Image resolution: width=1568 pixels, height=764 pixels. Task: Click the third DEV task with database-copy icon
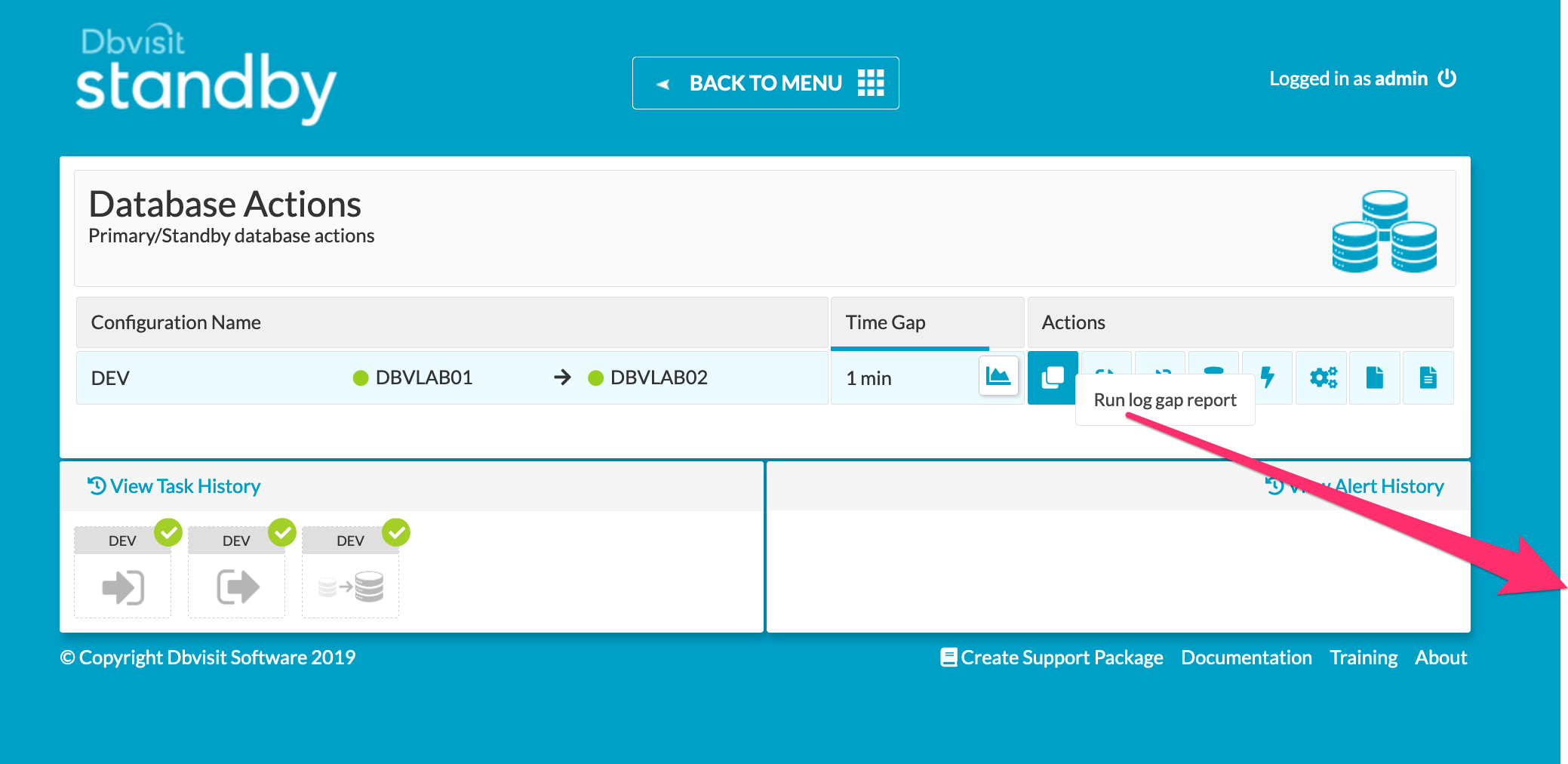(x=350, y=573)
